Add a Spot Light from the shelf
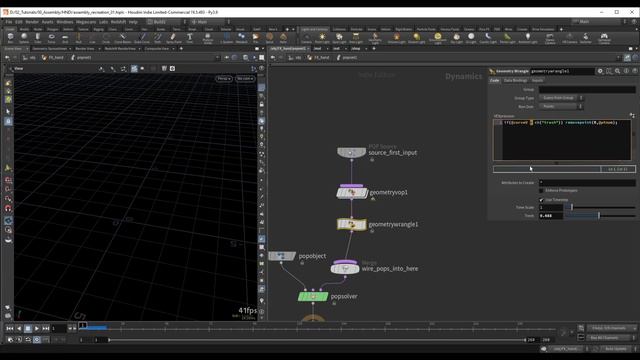The height and width of the screenshot is (360, 640). (339, 38)
